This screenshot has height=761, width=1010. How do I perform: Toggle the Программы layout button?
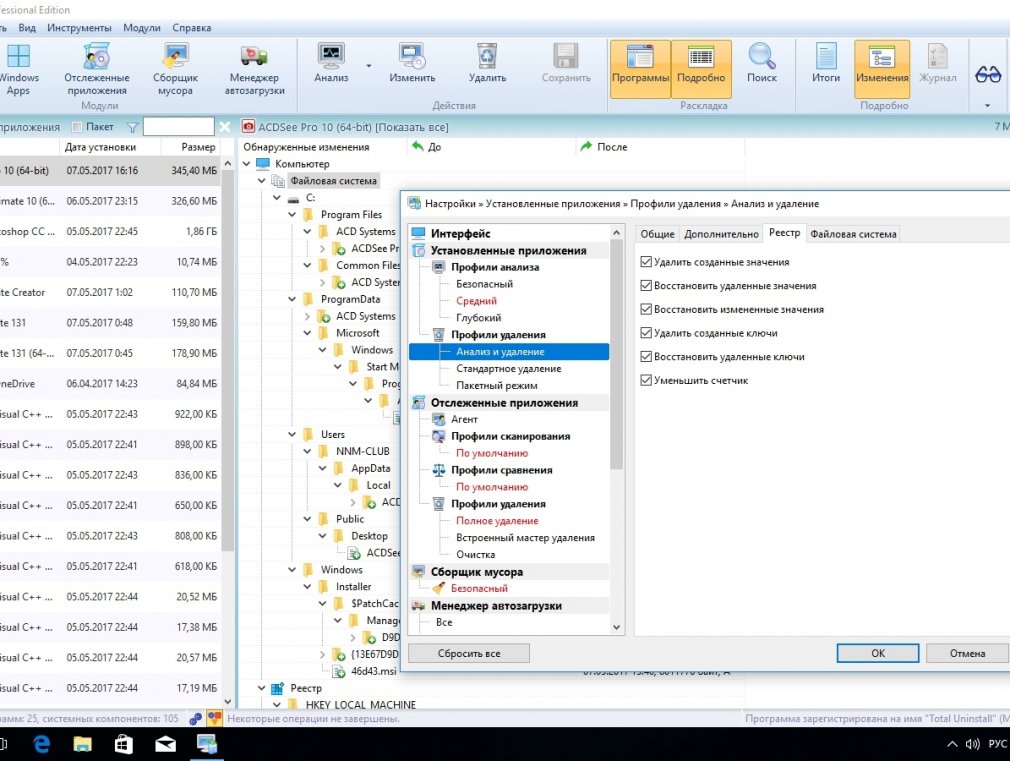640,68
